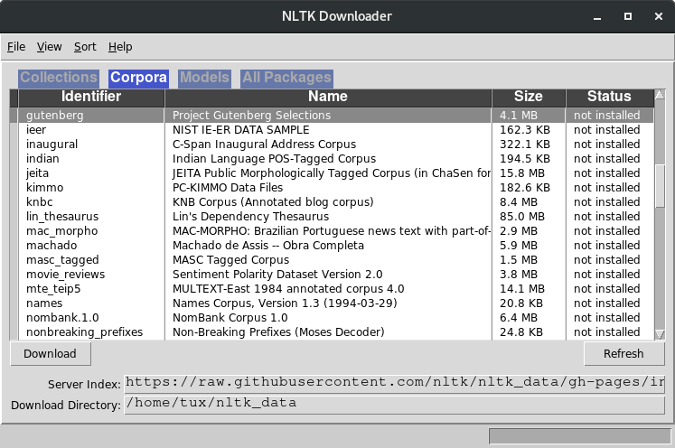Select the indian identifier

(43, 159)
